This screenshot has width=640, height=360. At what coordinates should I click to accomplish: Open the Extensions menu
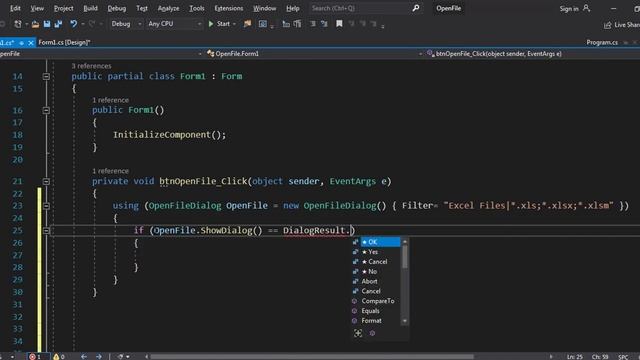[229, 8]
